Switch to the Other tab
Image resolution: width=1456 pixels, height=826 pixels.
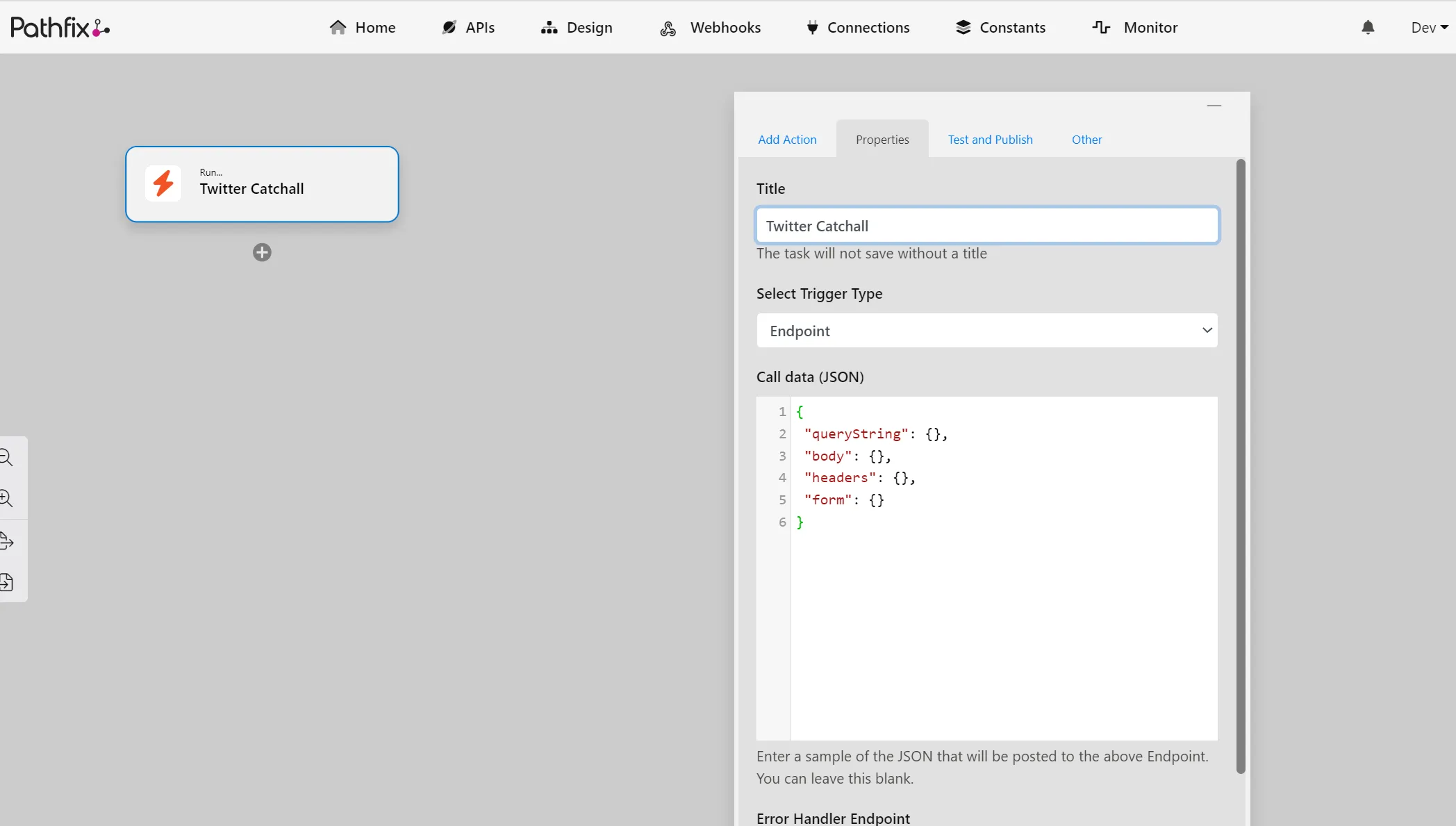click(x=1086, y=139)
